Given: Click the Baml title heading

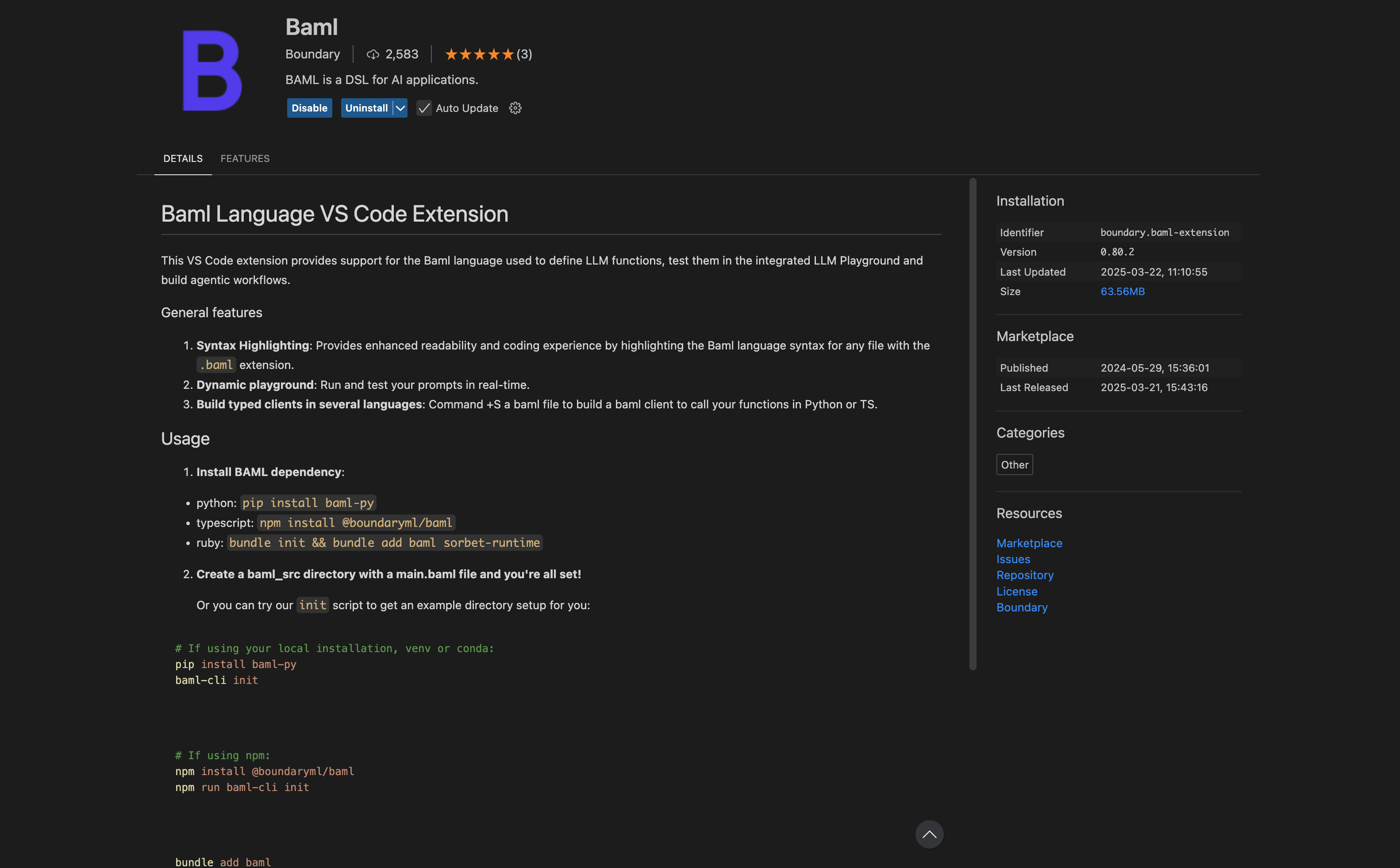Looking at the screenshot, I should pos(311,27).
